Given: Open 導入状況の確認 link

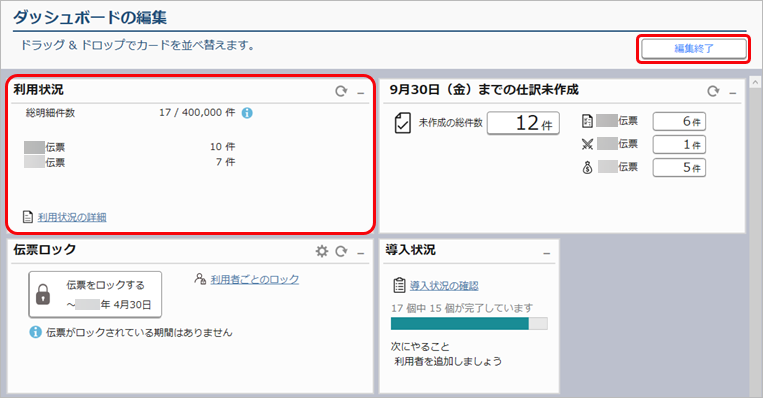Looking at the screenshot, I should (444, 286).
